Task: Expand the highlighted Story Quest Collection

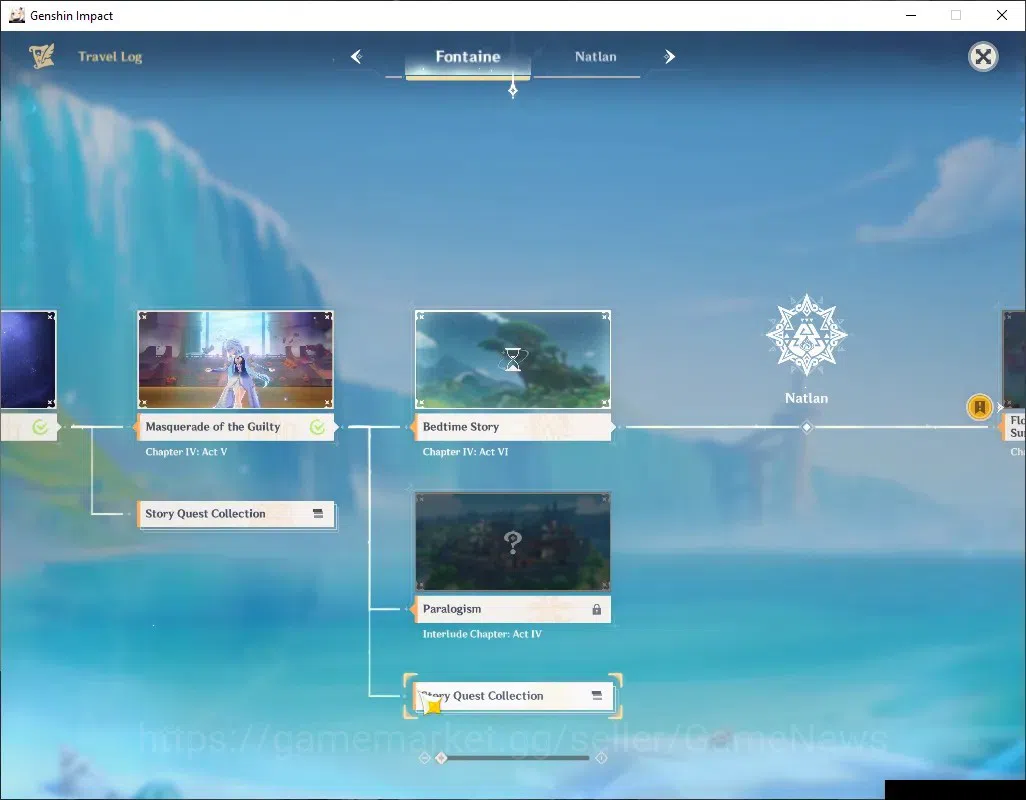Action: pos(514,696)
